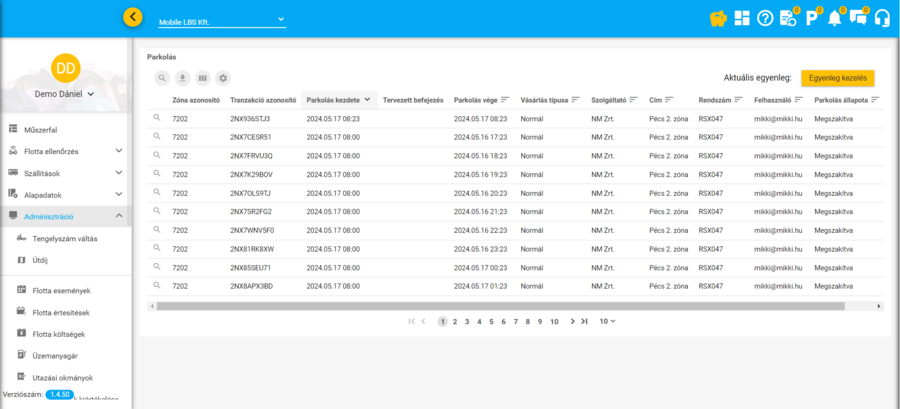Screen dimensions: 900x409
Task: Go to page 5 in pagination
Action: coord(490,321)
